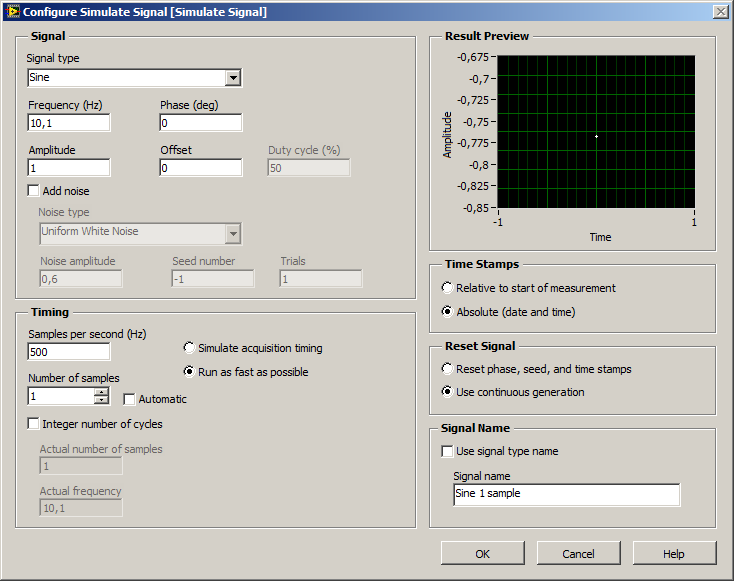Screen dimensions: 734x581
Task: Click the -0,675 amplitude scale value
Action: pos(473,57)
